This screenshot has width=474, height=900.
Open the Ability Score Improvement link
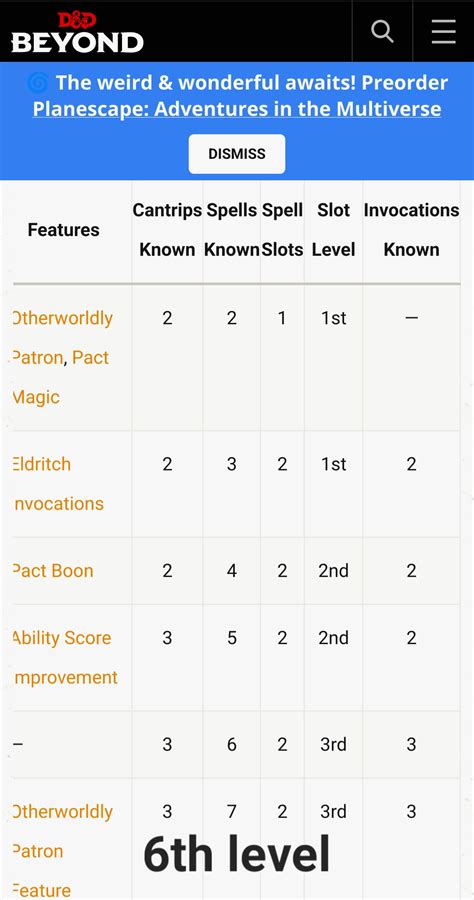(65, 658)
